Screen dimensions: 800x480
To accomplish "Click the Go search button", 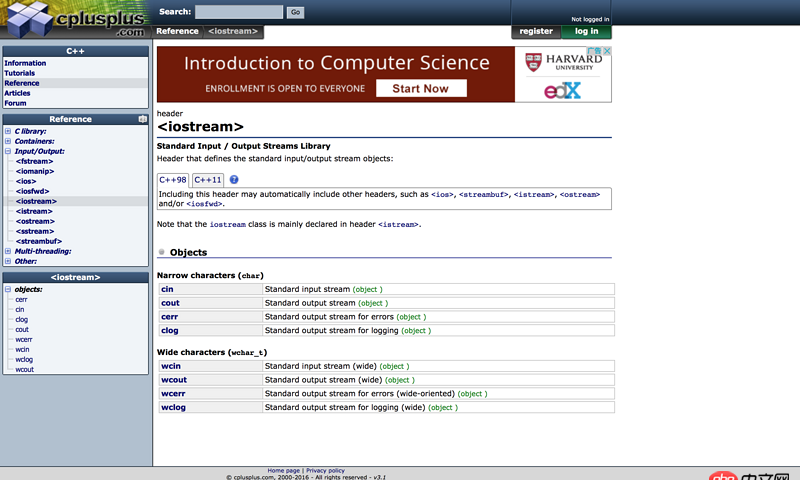I will [295, 12].
